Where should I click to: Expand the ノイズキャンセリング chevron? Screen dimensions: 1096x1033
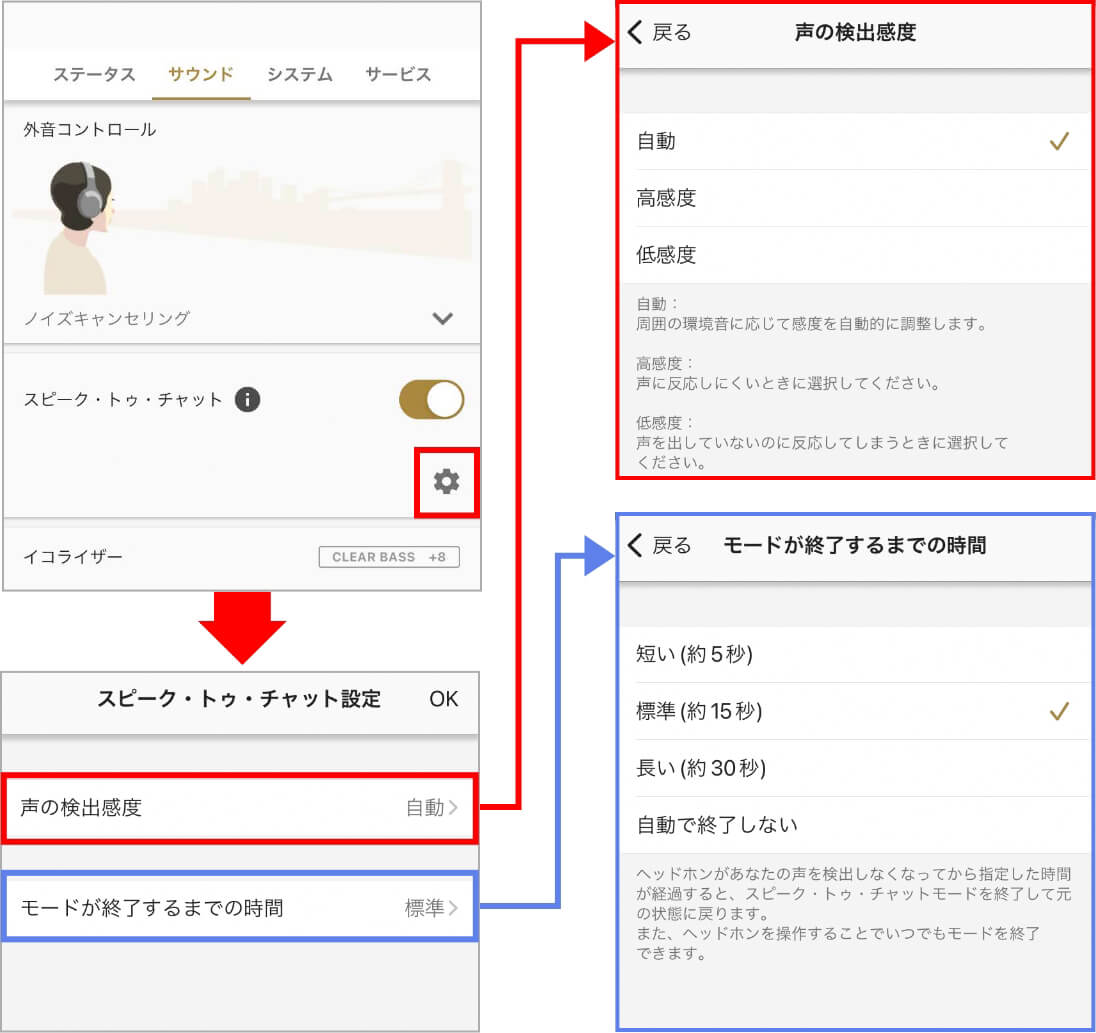coord(442,319)
